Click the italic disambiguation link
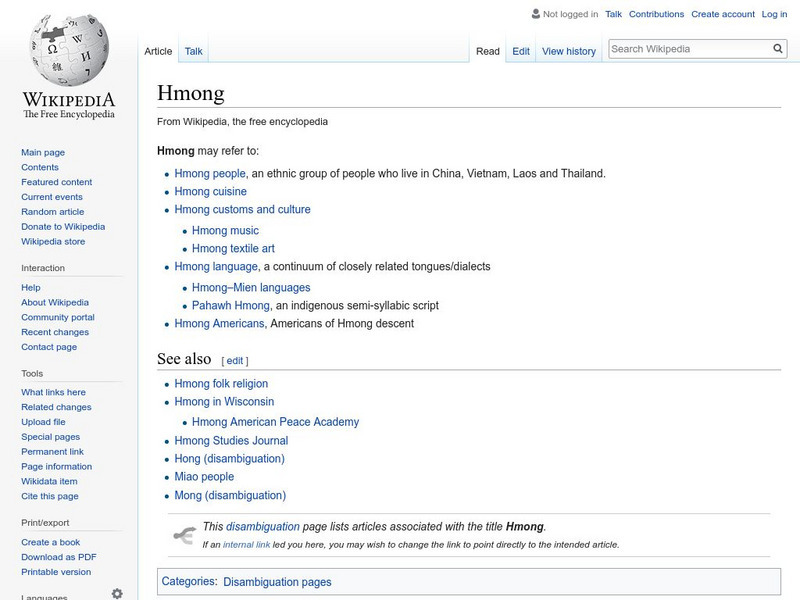Image resolution: width=800 pixels, height=600 pixels. [263, 527]
